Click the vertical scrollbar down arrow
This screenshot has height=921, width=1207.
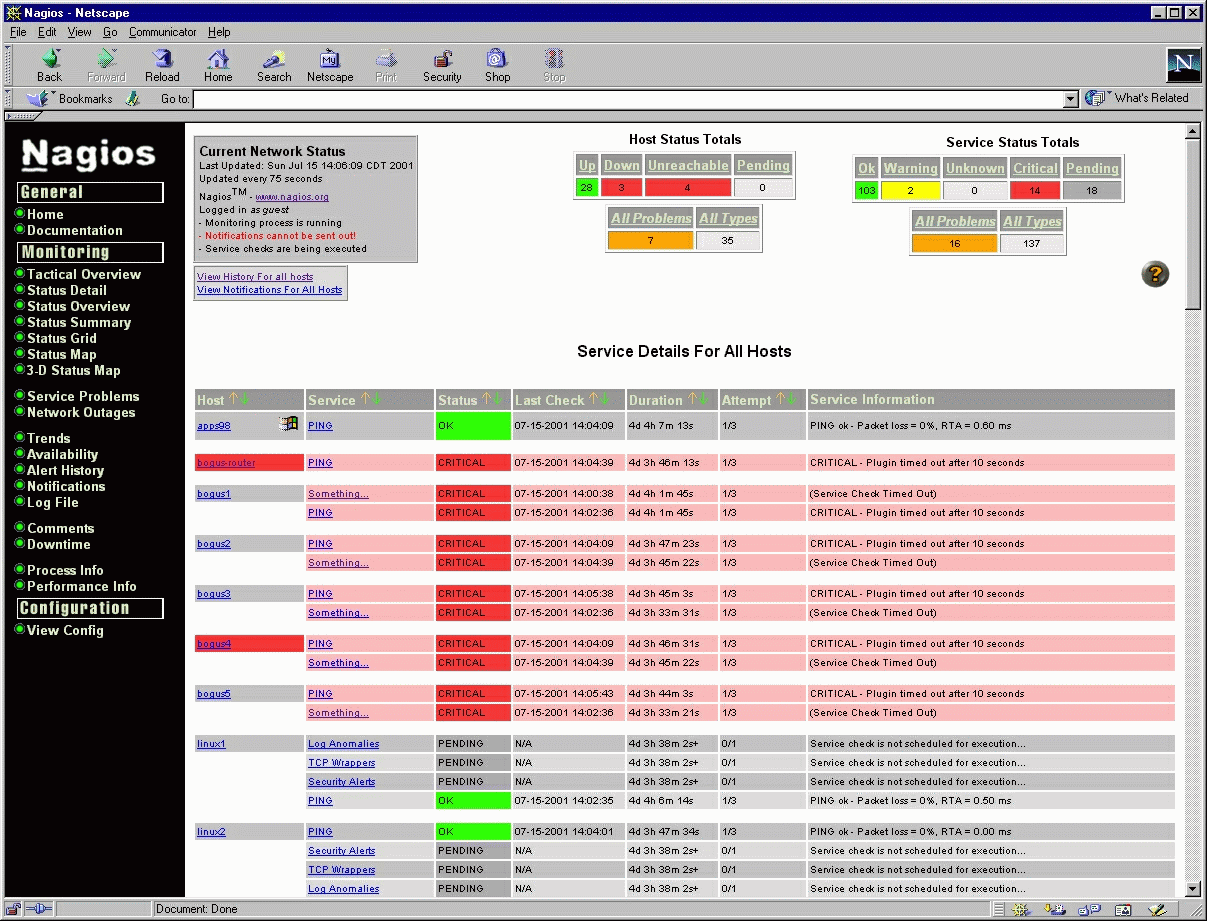pyautogui.click(x=1192, y=888)
